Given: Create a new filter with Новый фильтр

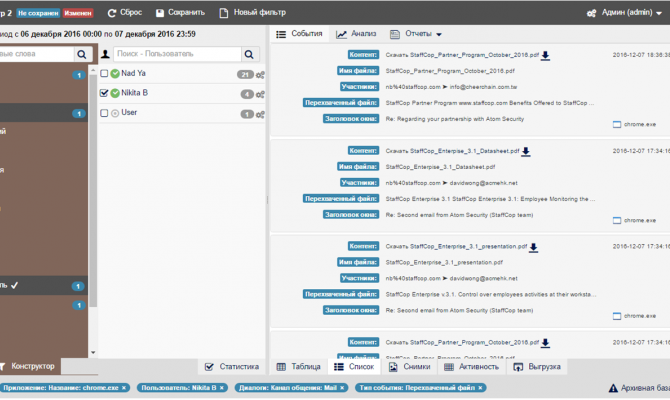Looking at the screenshot, I should pos(253,12).
